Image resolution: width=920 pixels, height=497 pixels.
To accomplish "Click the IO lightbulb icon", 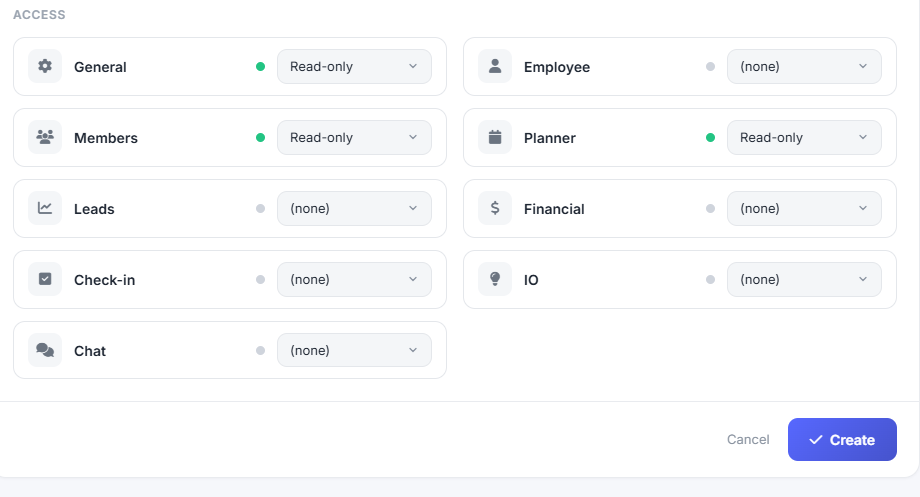I will pos(495,279).
